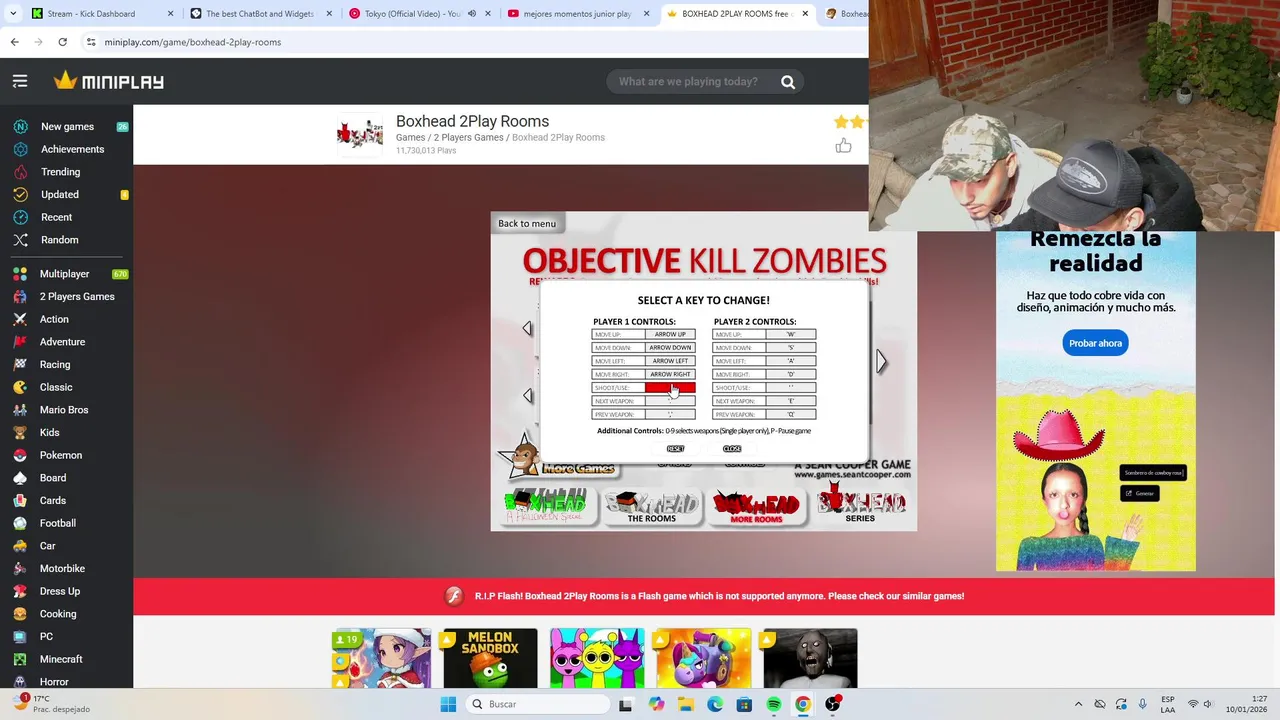Screen dimensions: 1280x720
Task: Open the Melon Sandbox game thumbnail
Action: 490,658
